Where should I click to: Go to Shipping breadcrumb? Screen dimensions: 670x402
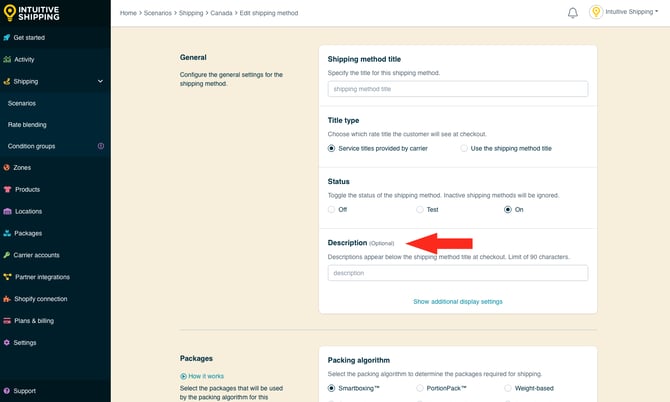pyautogui.click(x=191, y=13)
